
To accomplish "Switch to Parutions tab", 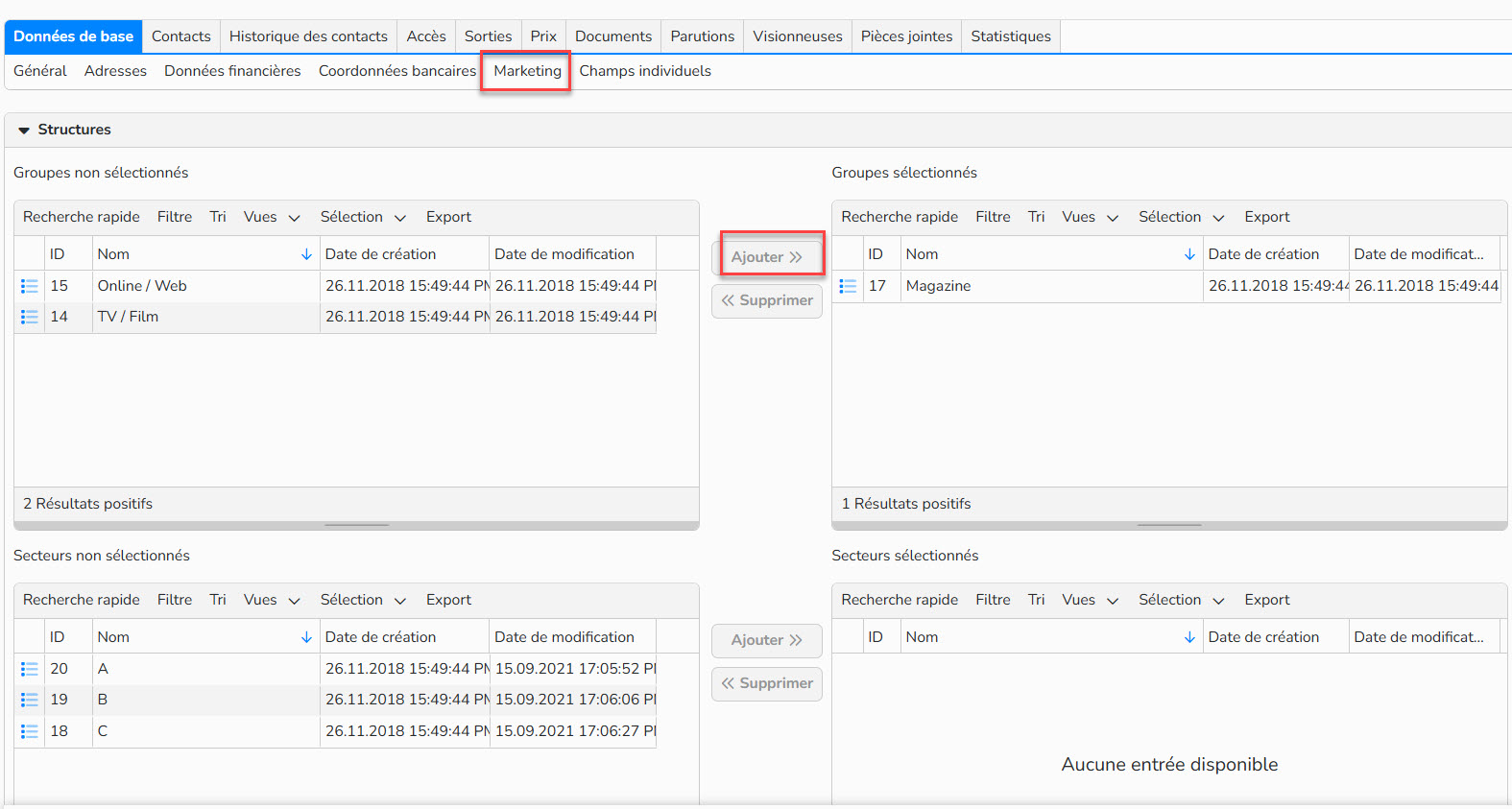I will pyautogui.click(x=703, y=36).
